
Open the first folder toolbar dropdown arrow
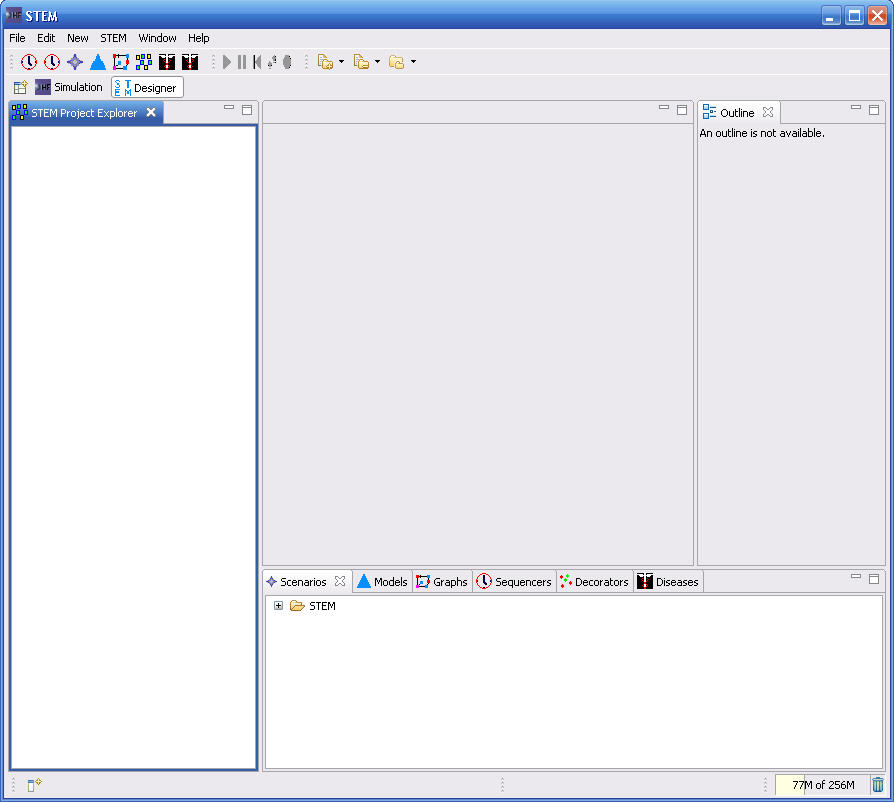(341, 62)
